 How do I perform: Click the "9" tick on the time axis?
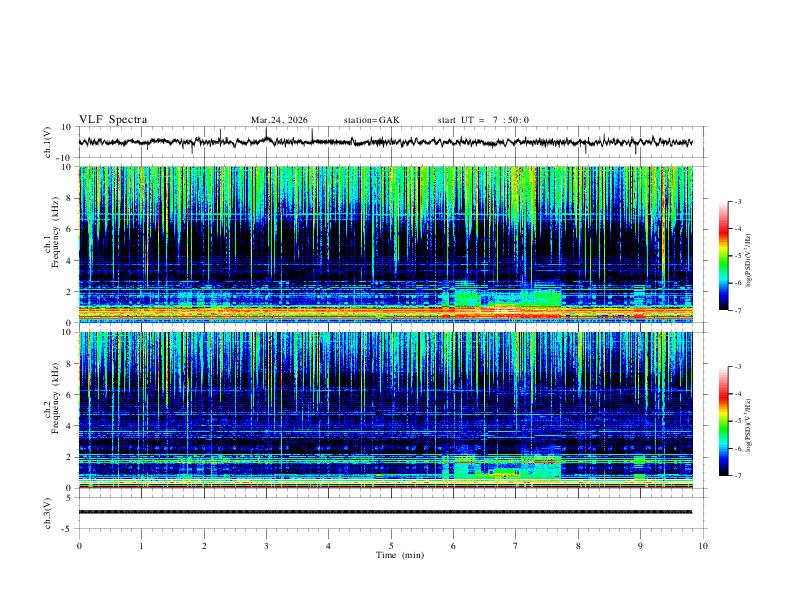coord(640,546)
